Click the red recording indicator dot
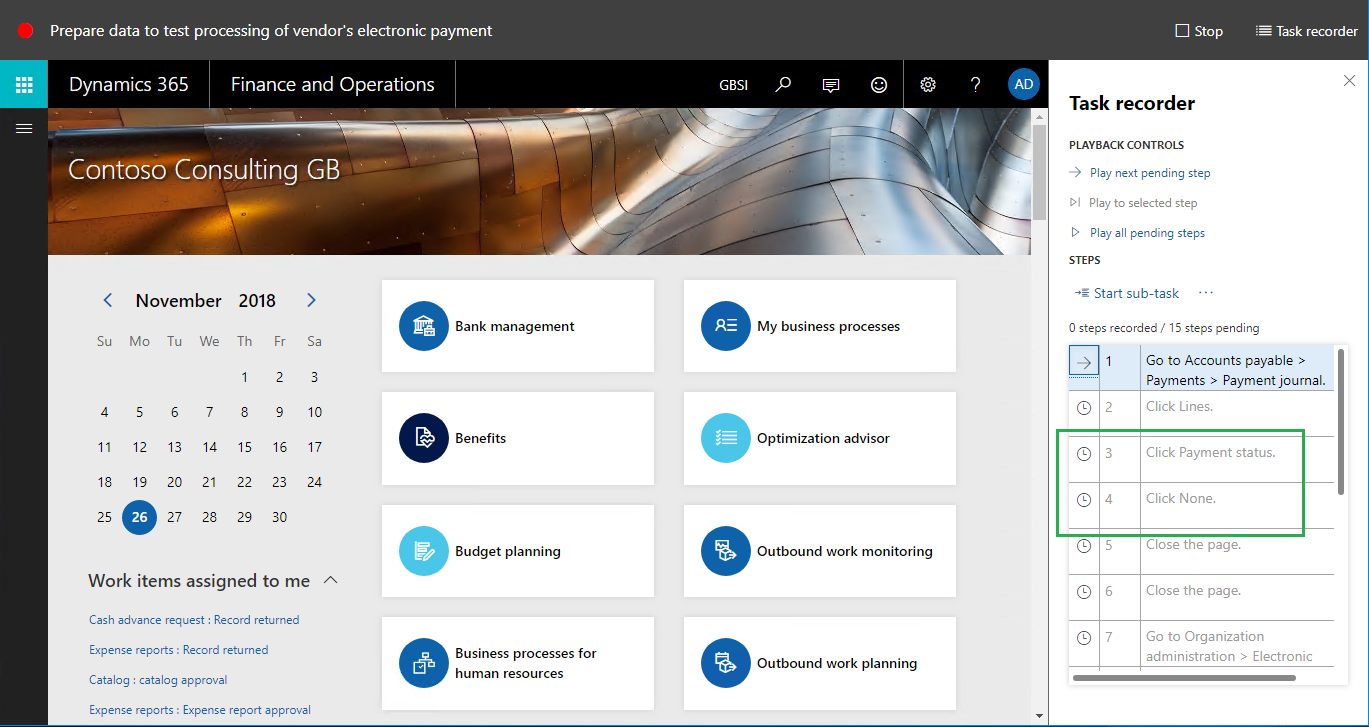Image resolution: width=1369 pixels, height=727 pixels. click(x=26, y=31)
